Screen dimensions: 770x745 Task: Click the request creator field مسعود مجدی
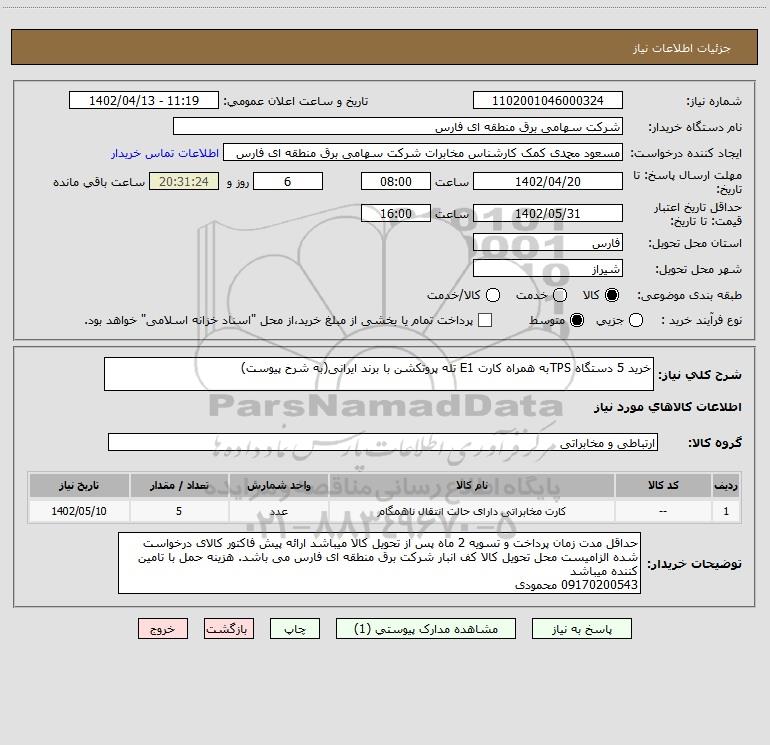pos(423,153)
